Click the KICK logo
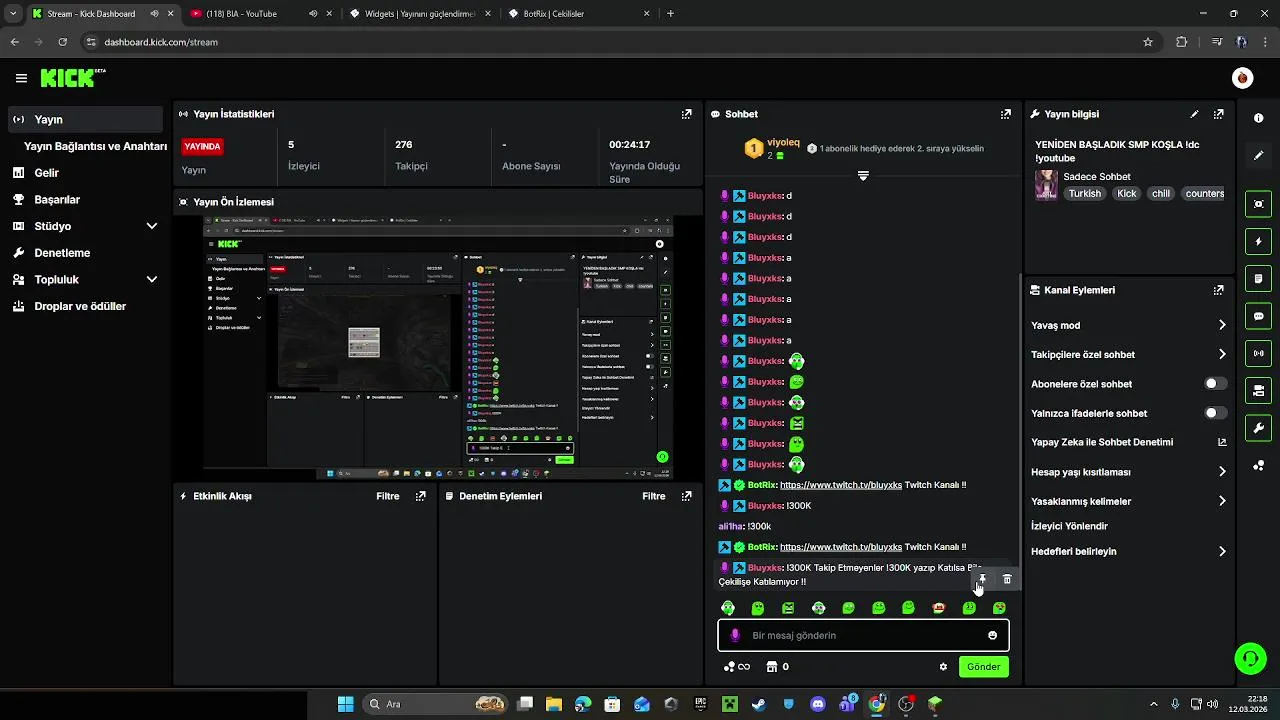Image resolution: width=1280 pixels, height=720 pixels. click(73, 78)
